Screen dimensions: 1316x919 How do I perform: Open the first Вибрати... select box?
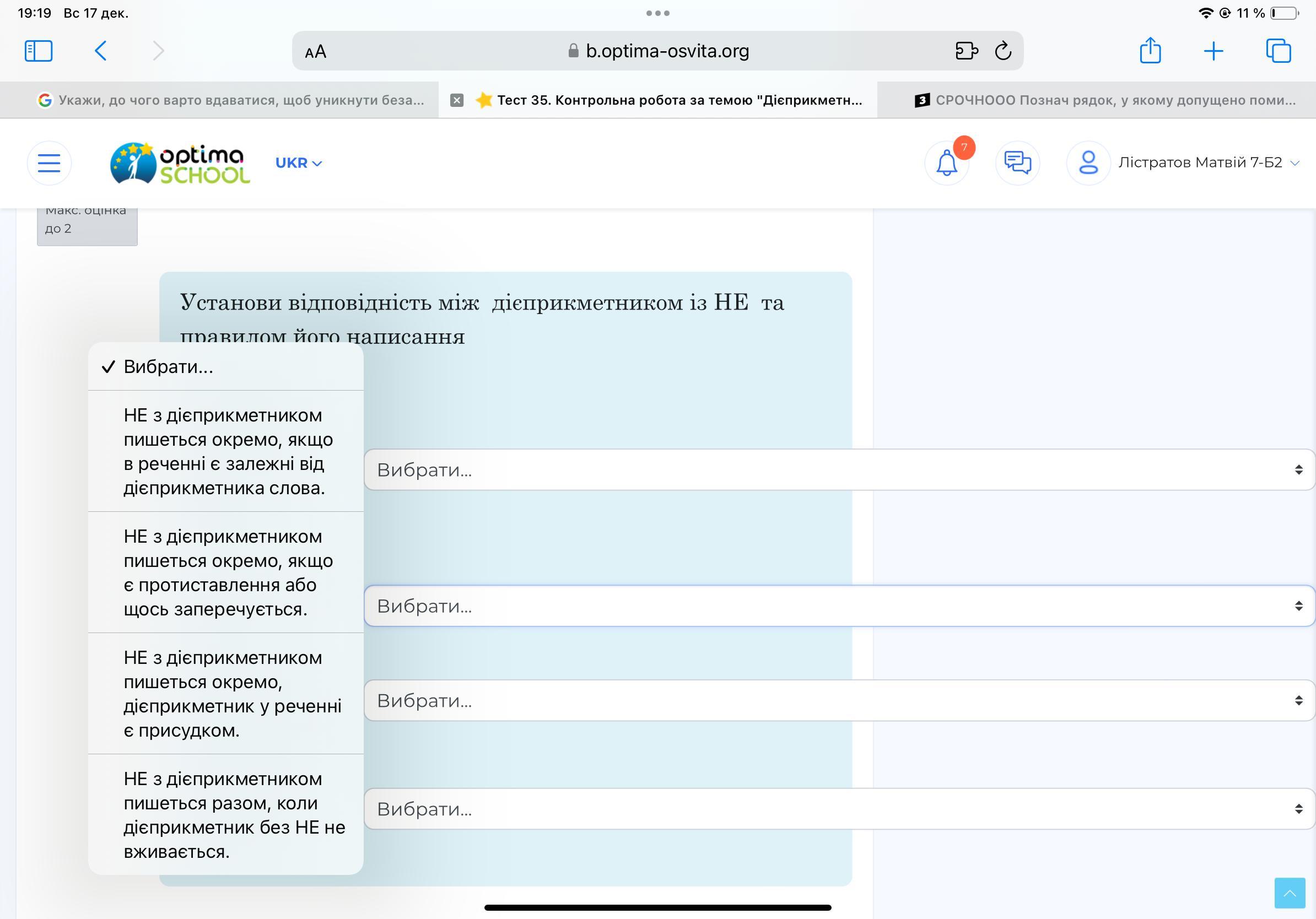[x=838, y=470]
